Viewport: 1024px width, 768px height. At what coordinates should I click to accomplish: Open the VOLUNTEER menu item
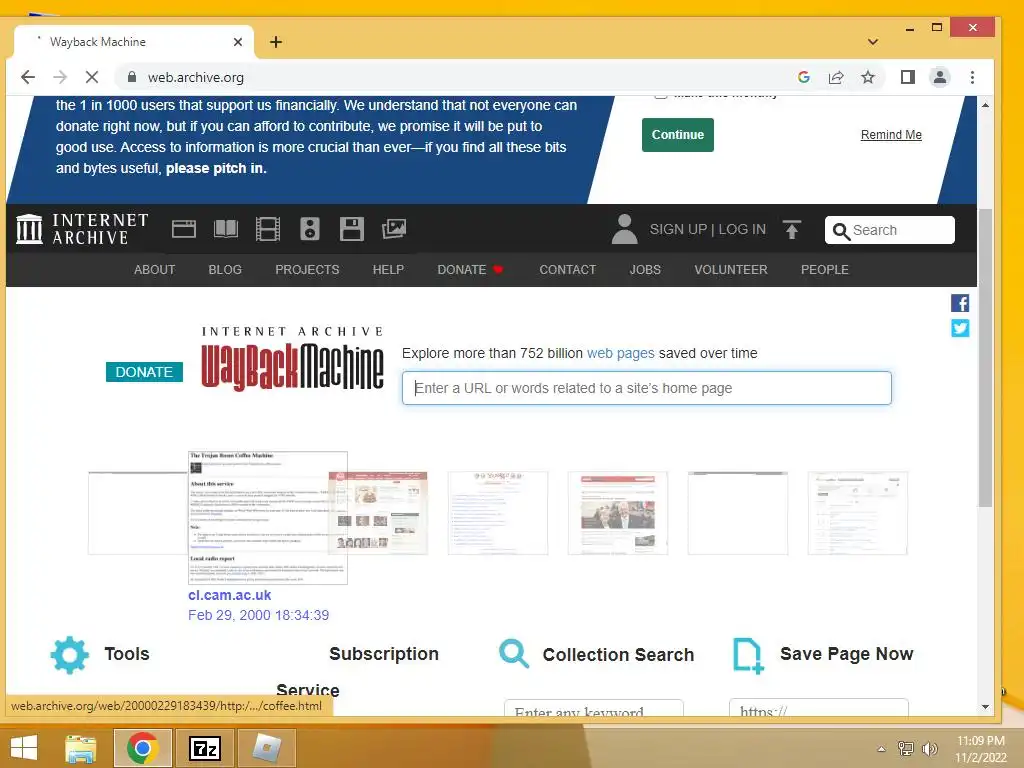(731, 270)
